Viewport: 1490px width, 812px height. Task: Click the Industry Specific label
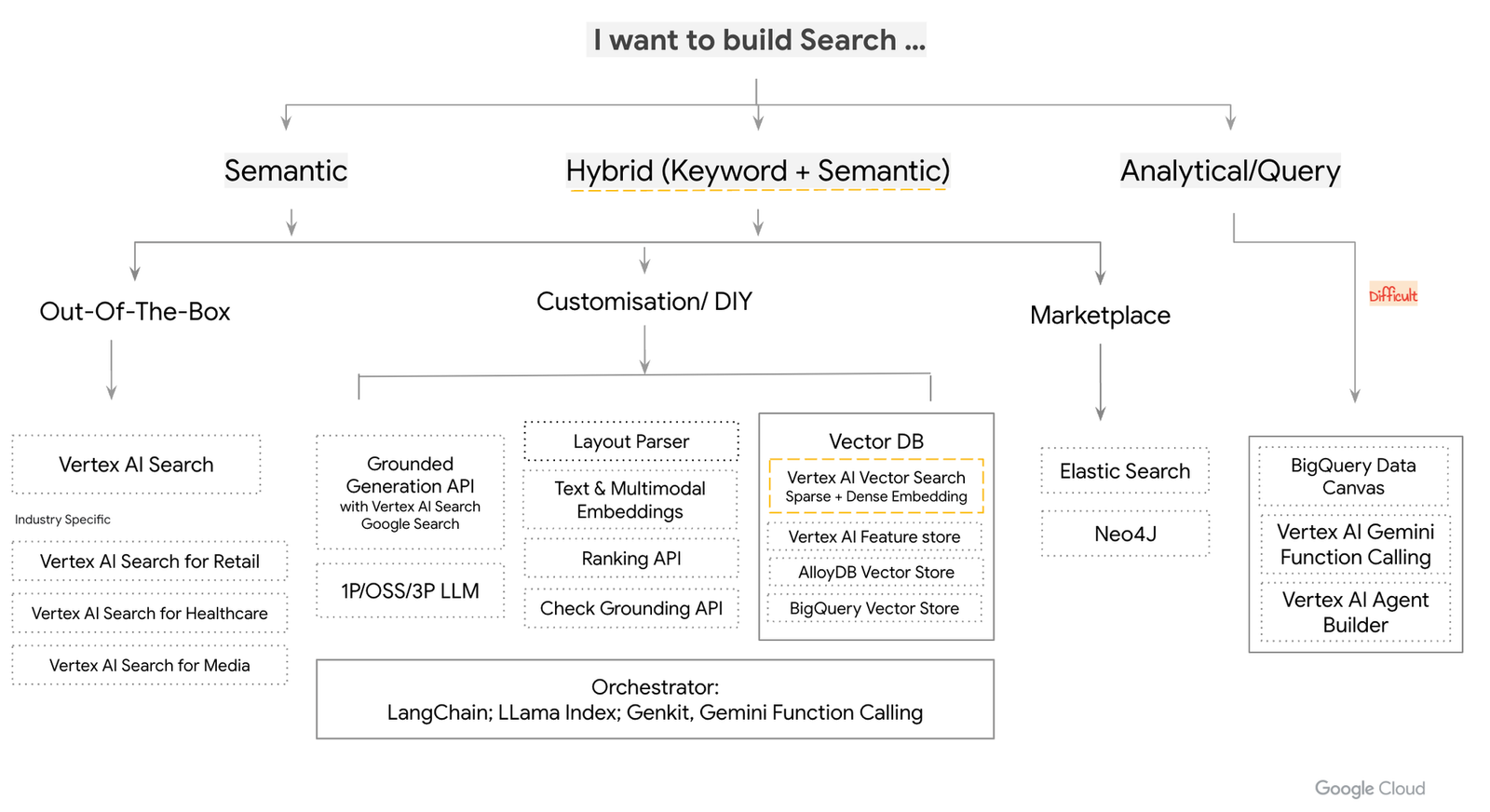click(62, 520)
